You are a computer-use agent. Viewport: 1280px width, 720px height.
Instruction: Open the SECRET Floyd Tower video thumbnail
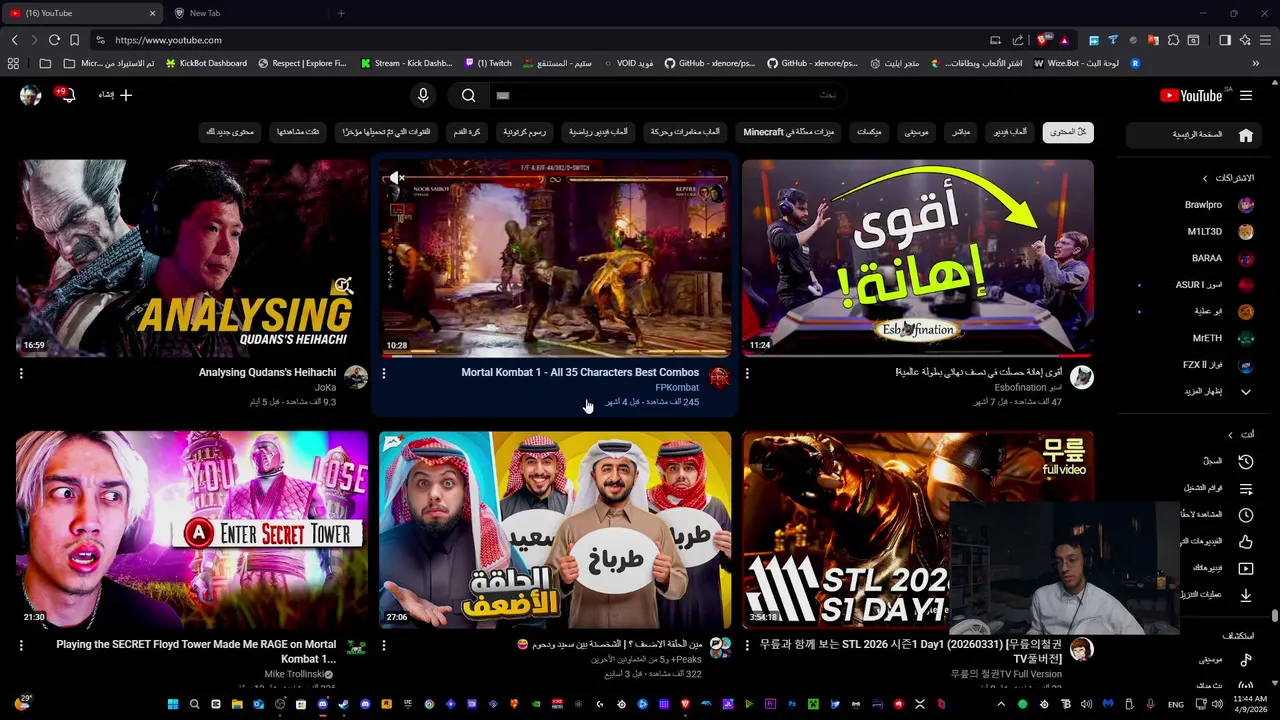click(192, 530)
